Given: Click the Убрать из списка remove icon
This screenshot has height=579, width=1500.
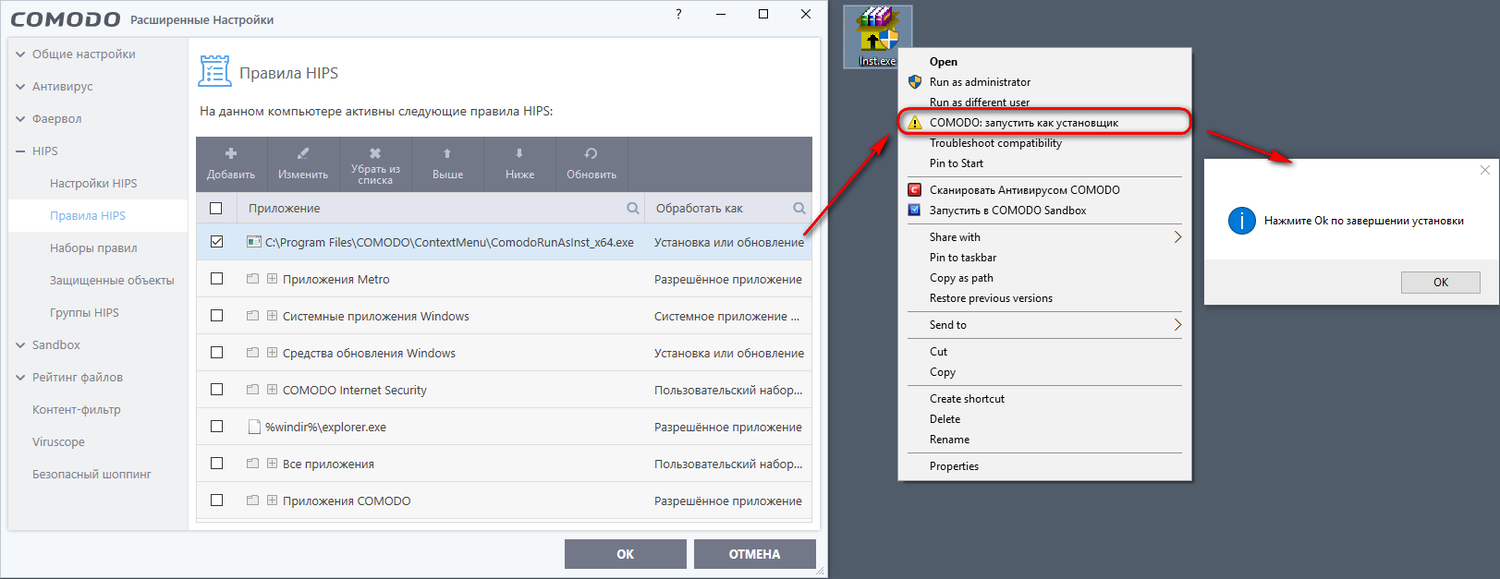Looking at the screenshot, I should point(375,153).
